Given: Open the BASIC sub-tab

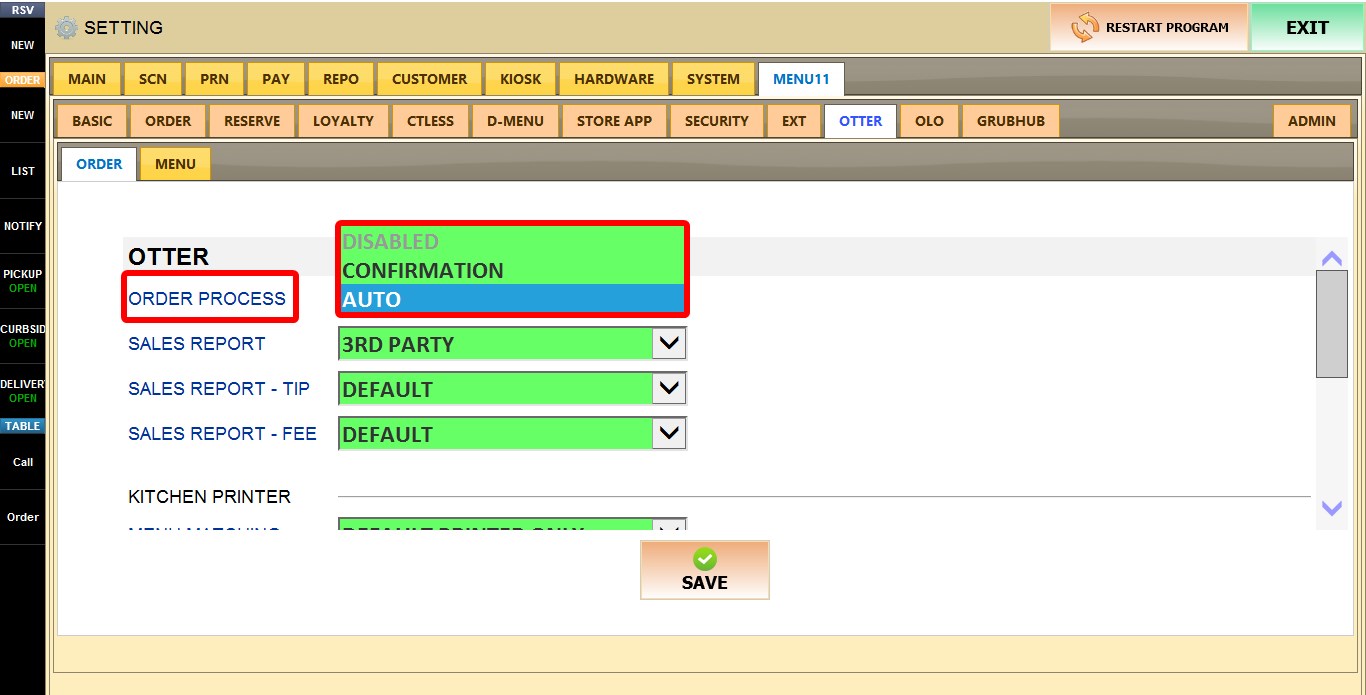Looking at the screenshot, I should [x=92, y=121].
